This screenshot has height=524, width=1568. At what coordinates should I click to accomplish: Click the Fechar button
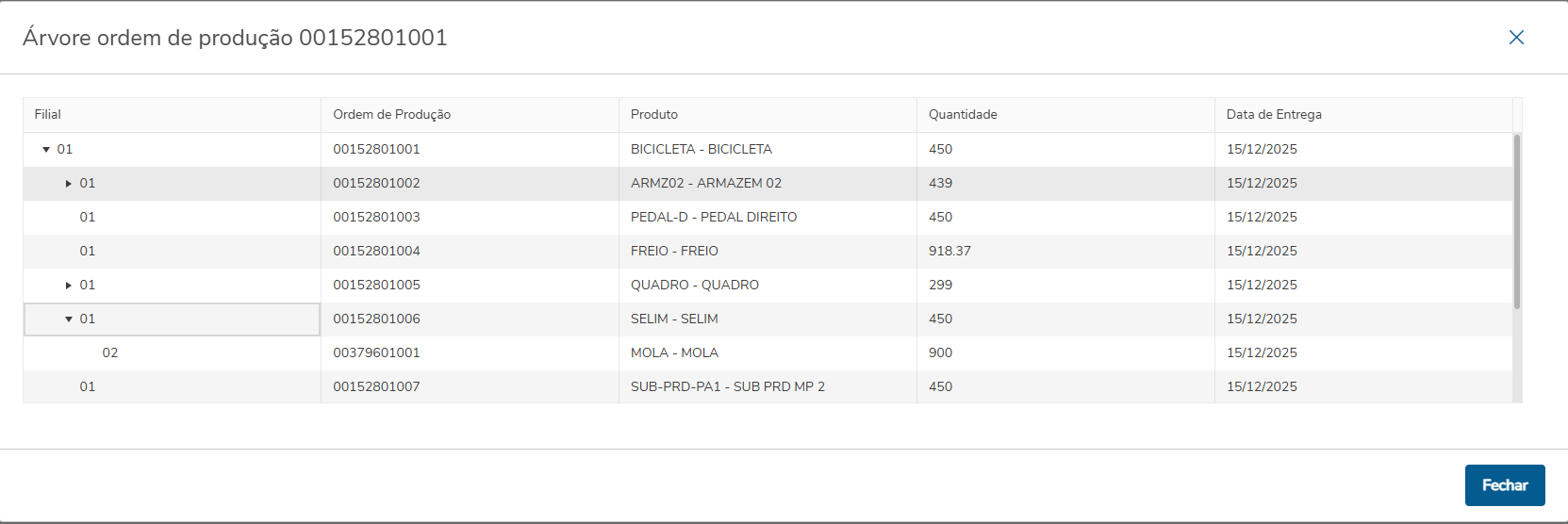[x=1504, y=485]
